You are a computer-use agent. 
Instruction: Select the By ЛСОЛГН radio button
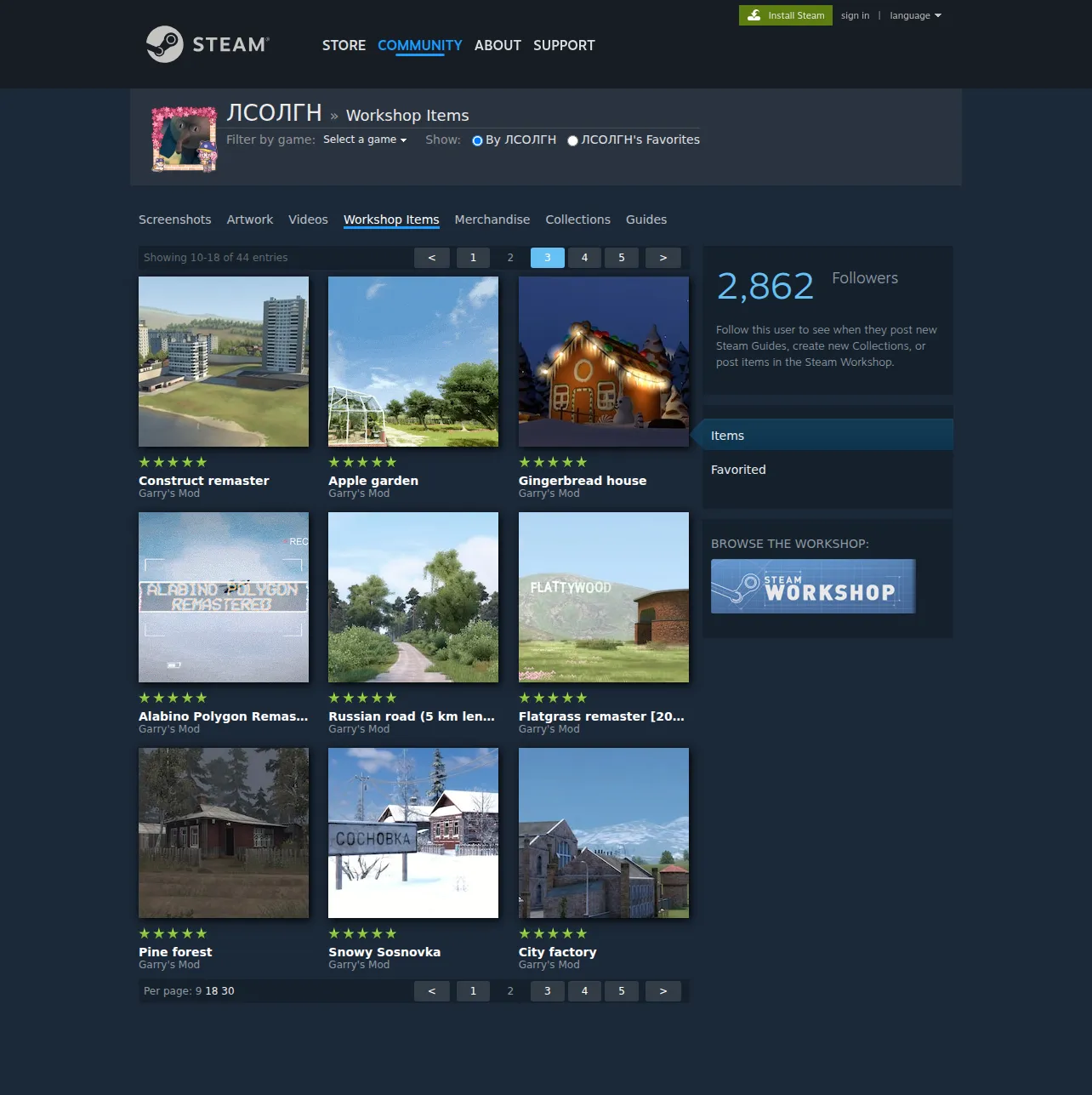pos(477,140)
